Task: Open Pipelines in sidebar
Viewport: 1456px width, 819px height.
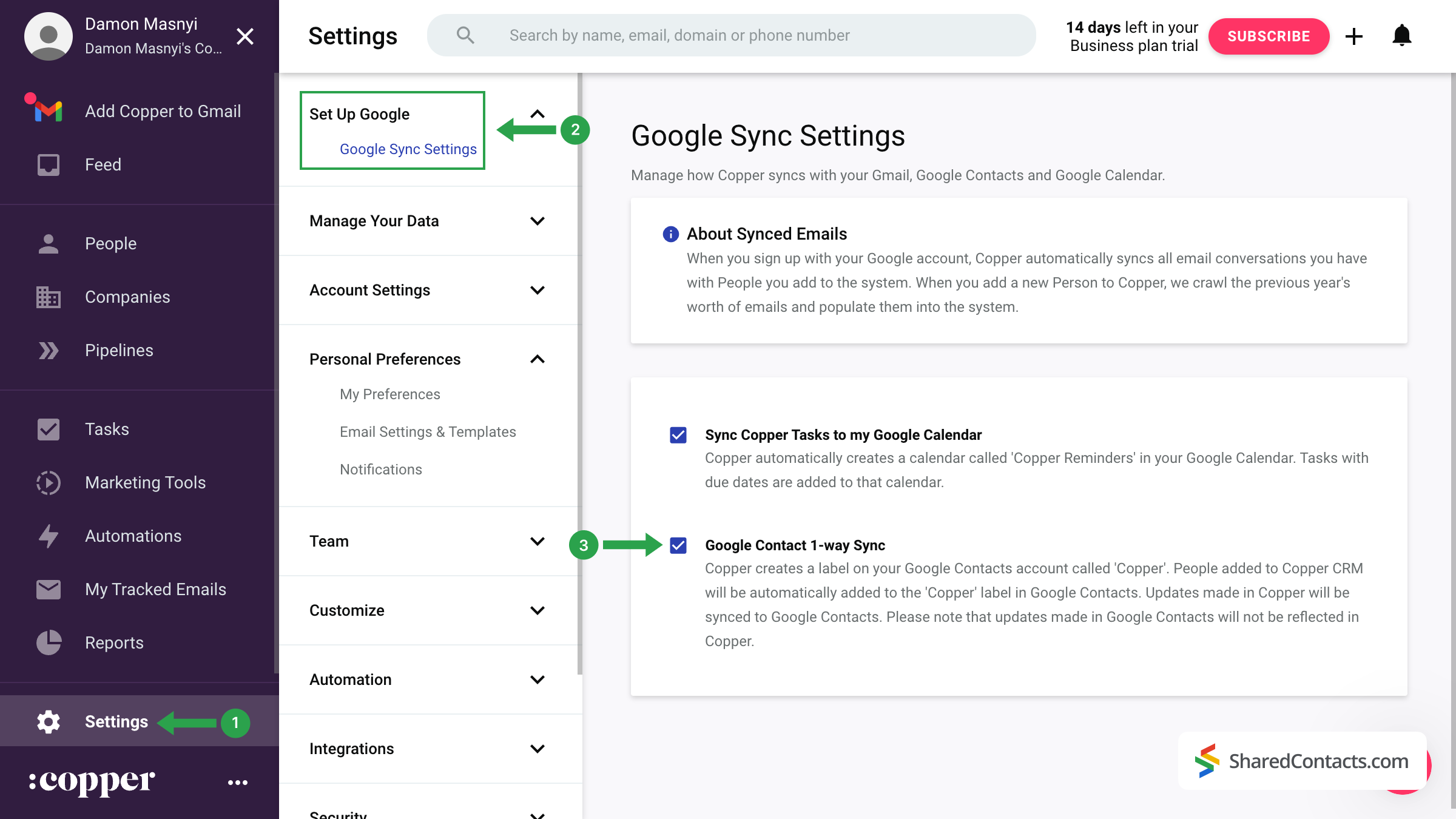Action: (140, 351)
